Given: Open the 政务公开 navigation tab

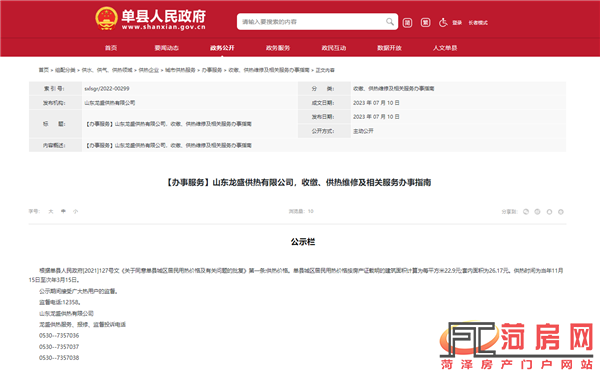Looking at the screenshot, I should tap(222, 48).
